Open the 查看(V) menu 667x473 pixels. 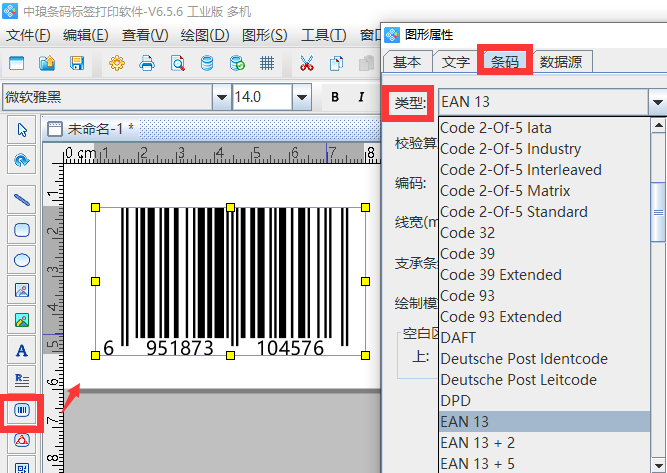click(x=145, y=35)
